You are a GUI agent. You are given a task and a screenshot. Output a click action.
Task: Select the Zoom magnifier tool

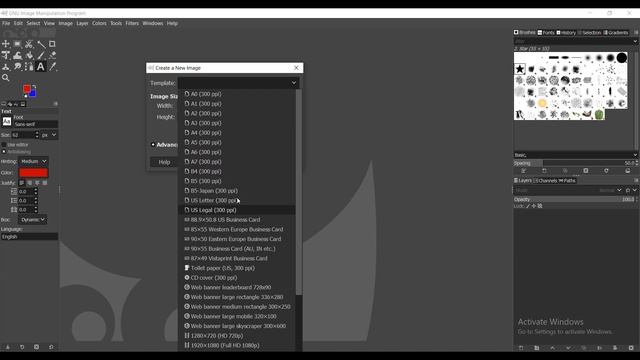pyautogui.click(x=6, y=78)
